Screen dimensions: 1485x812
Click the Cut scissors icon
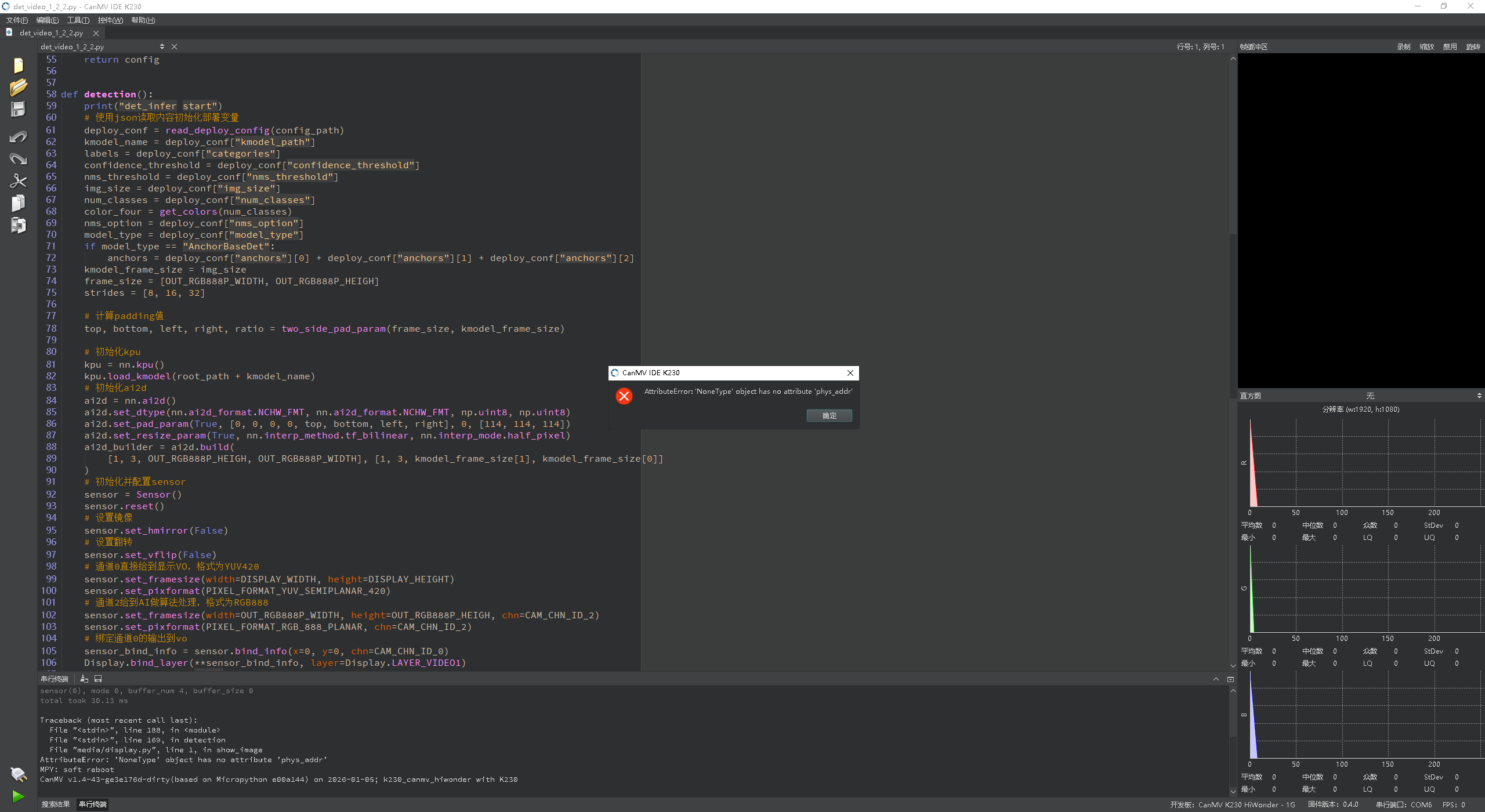(18, 181)
